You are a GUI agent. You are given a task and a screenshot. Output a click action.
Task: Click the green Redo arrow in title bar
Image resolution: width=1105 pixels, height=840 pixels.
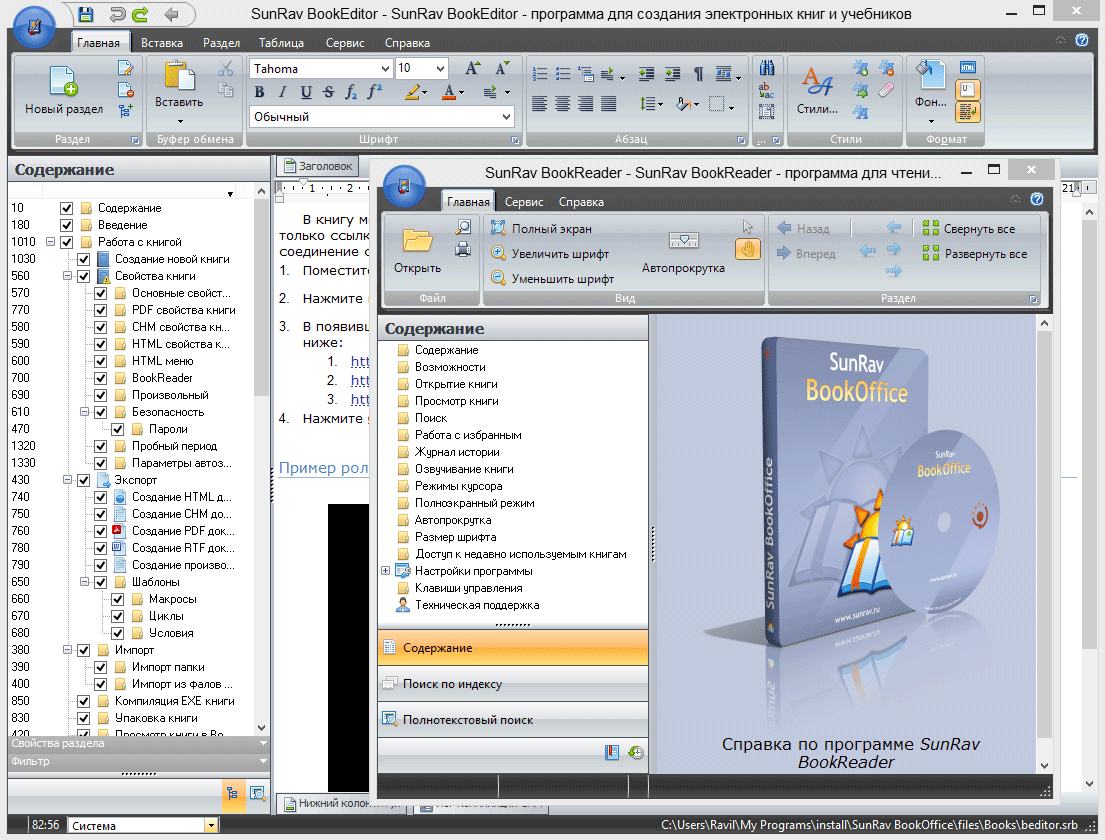tap(141, 13)
